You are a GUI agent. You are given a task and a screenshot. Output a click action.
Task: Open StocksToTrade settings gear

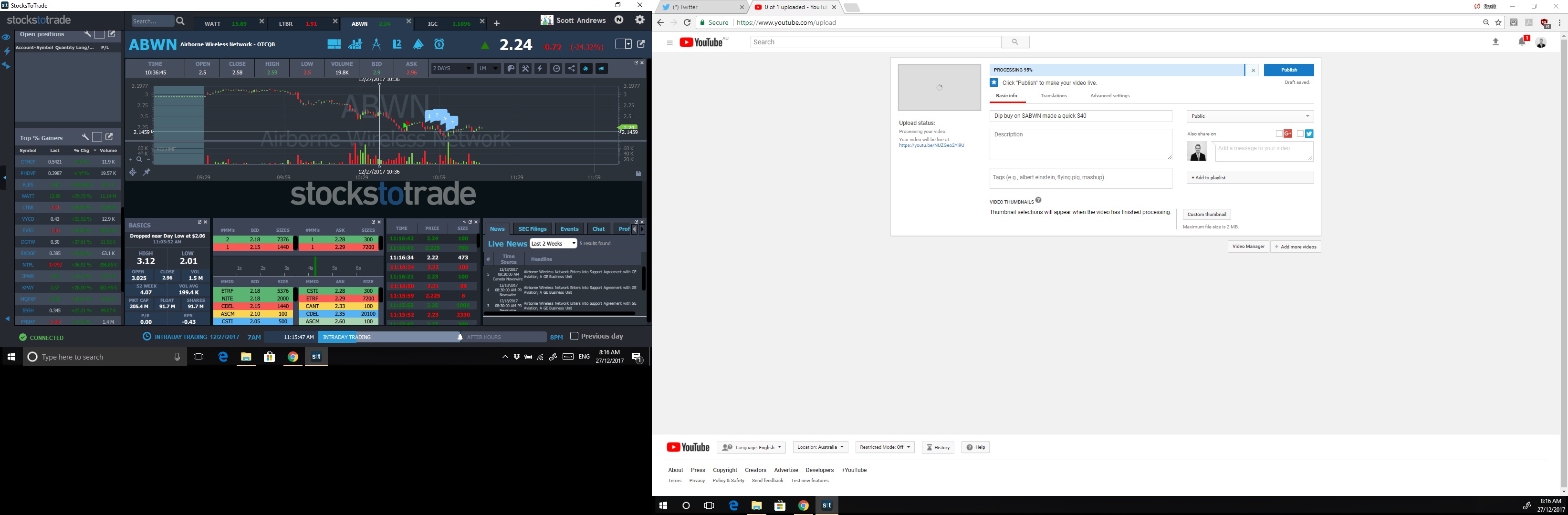click(x=639, y=20)
